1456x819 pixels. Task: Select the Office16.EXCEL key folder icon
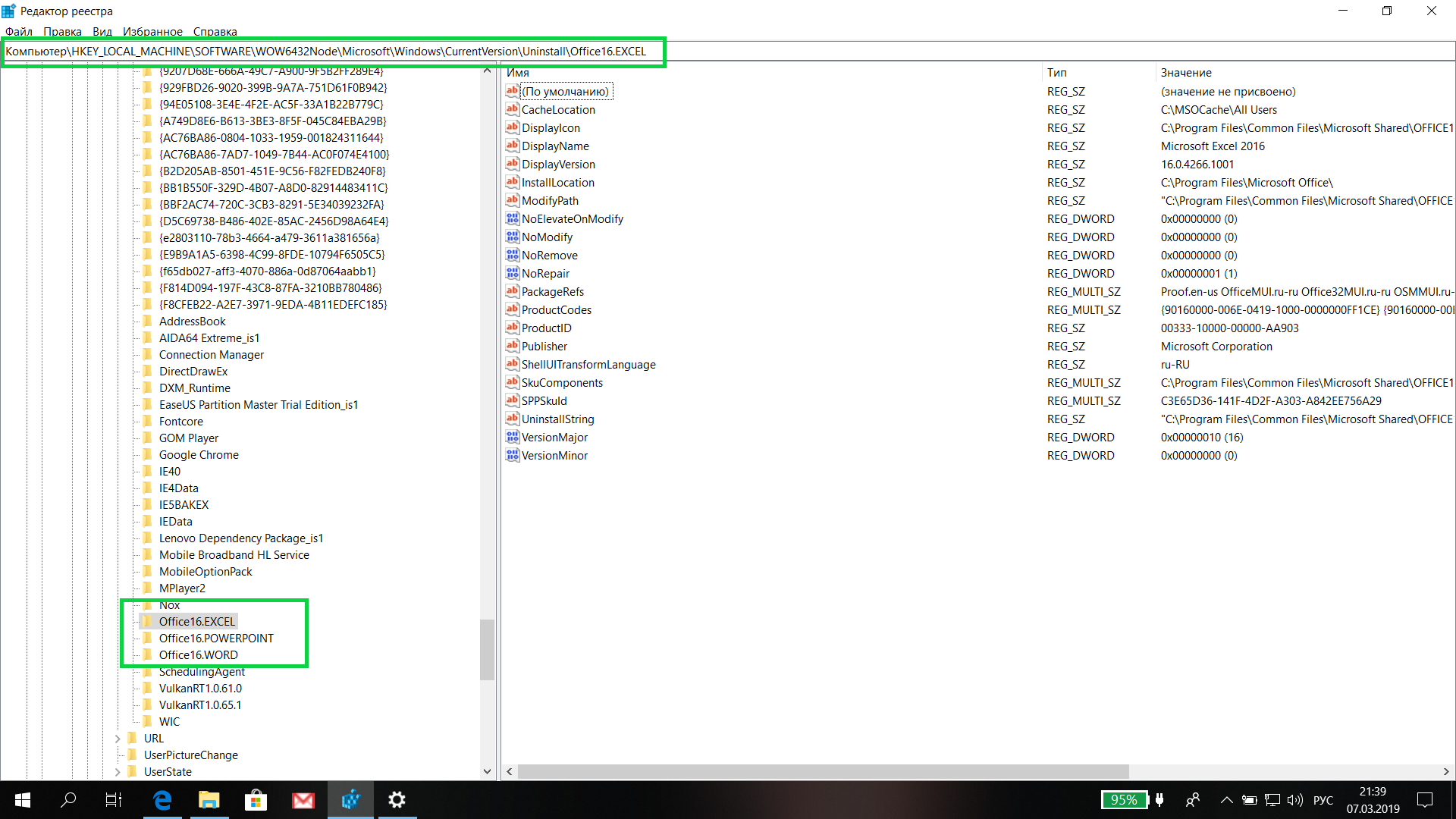148,621
